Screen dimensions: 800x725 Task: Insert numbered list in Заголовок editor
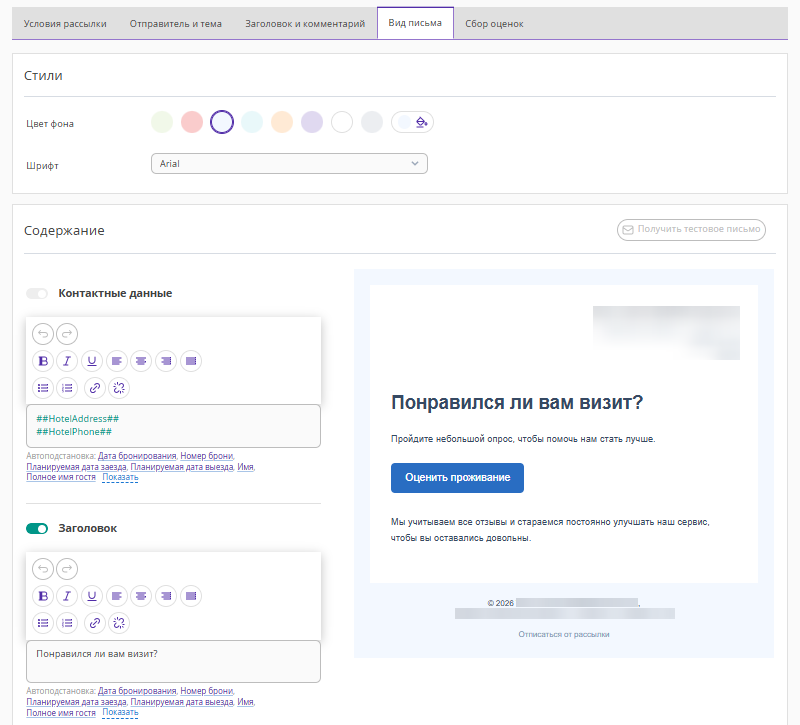[68, 623]
